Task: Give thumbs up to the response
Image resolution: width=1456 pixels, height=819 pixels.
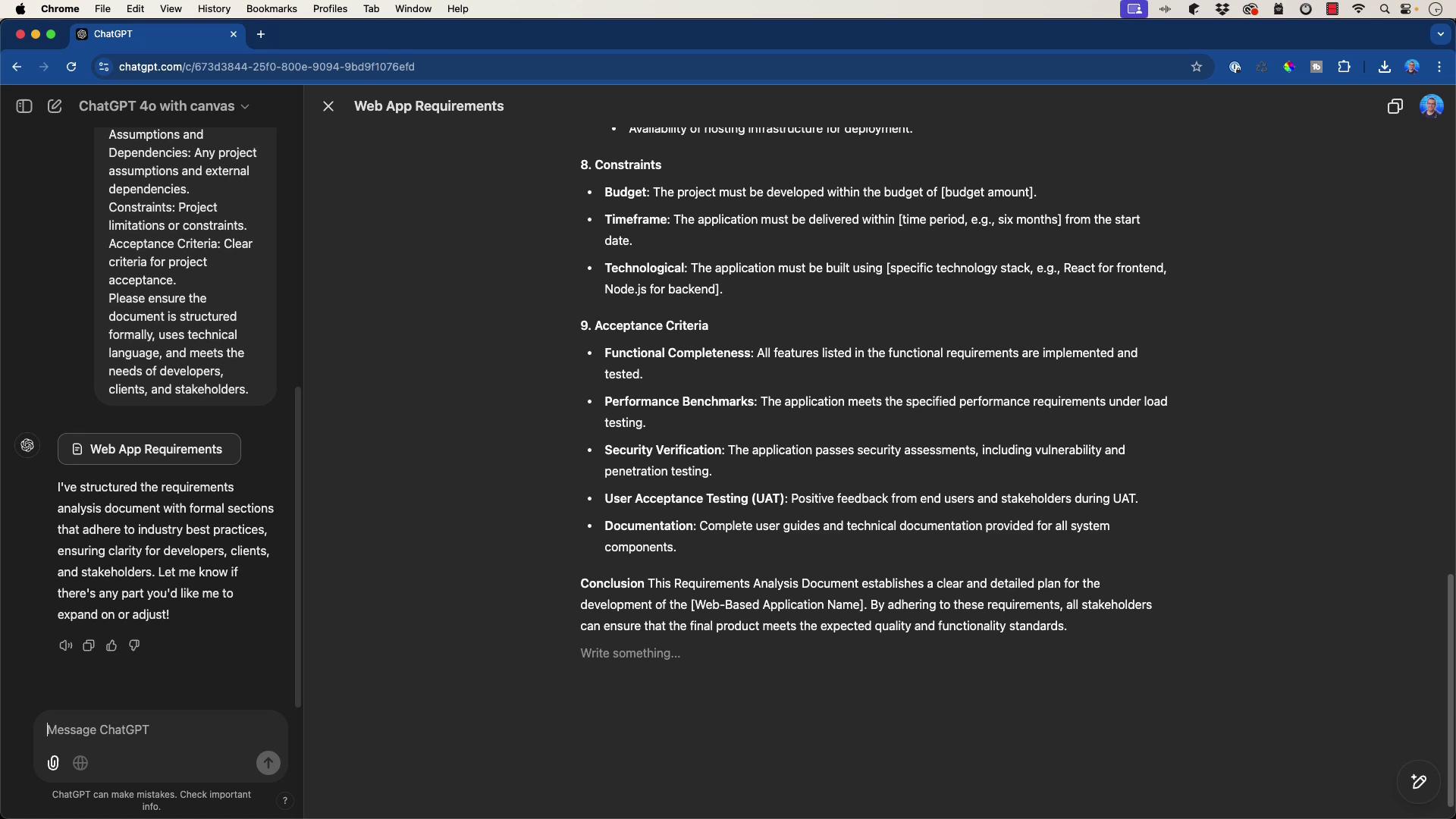Action: coord(111,646)
